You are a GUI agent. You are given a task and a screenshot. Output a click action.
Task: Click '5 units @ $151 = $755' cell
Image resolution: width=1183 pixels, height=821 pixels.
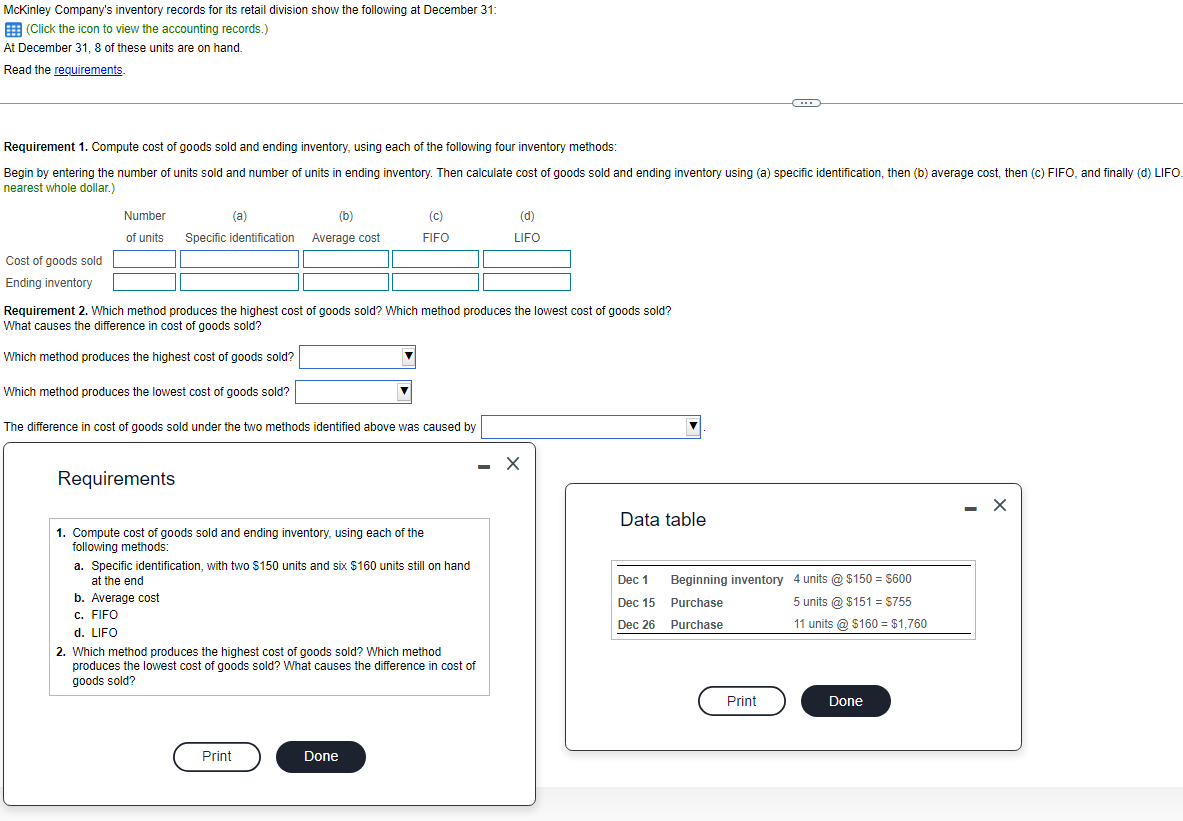pyautogui.click(x=853, y=601)
